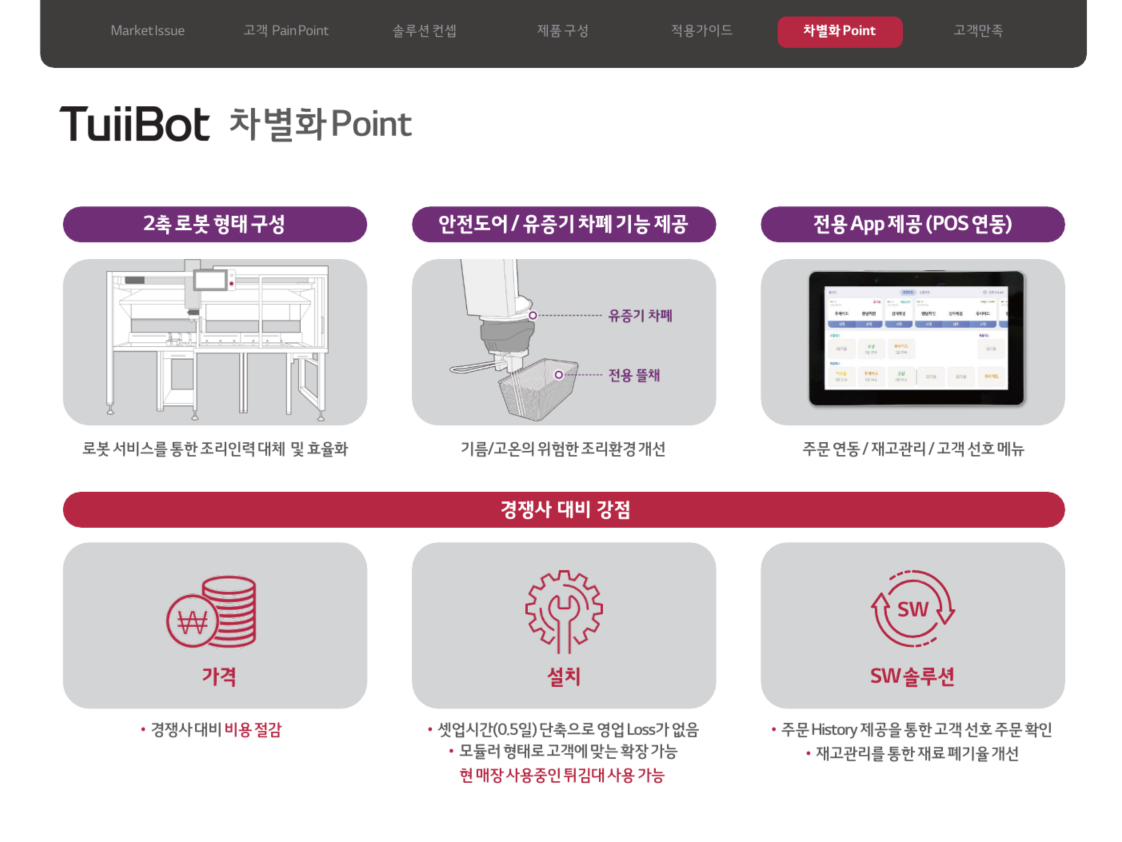Screen dimensions: 1122x842
Task: Select the two-axis robot machine illustration
Action: [x=215, y=340]
